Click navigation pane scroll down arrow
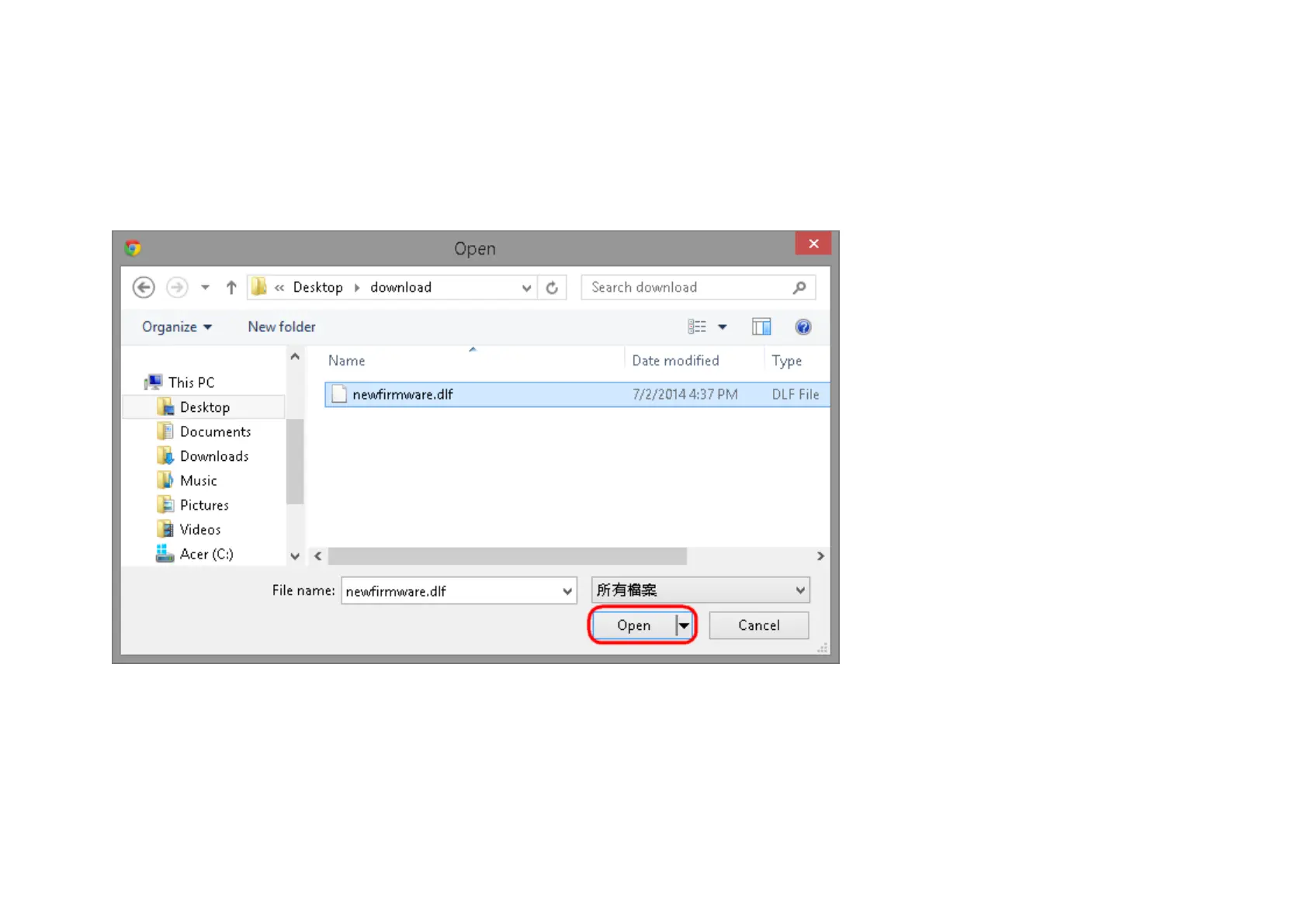1307x924 pixels. 295,556
